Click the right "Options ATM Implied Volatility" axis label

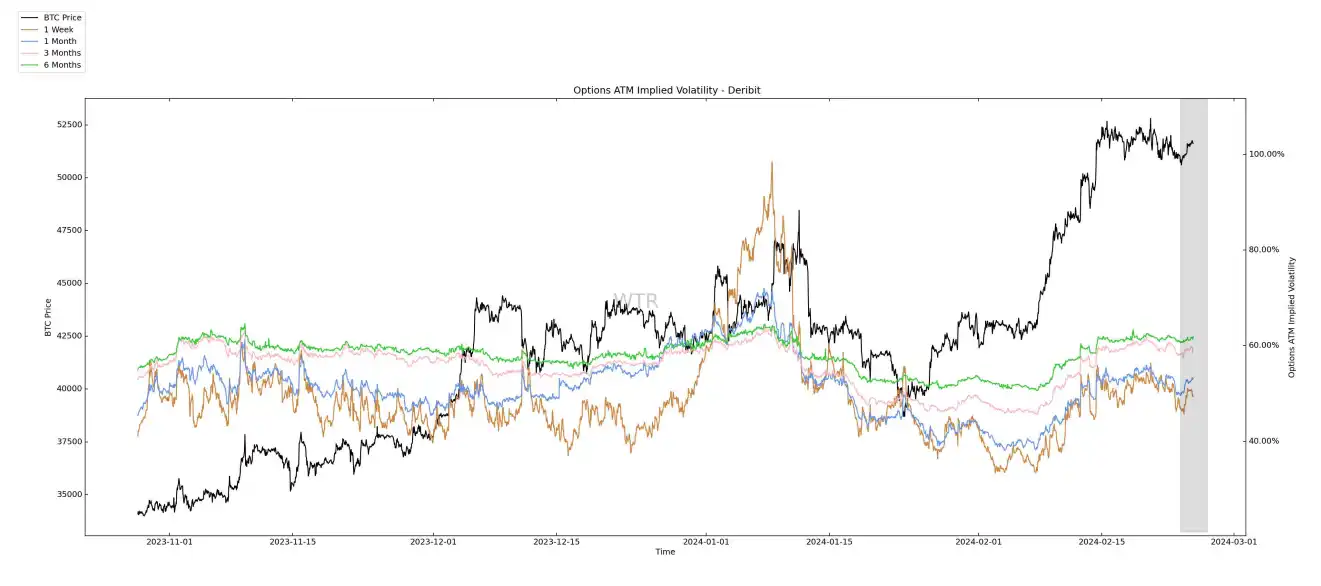coord(1291,316)
